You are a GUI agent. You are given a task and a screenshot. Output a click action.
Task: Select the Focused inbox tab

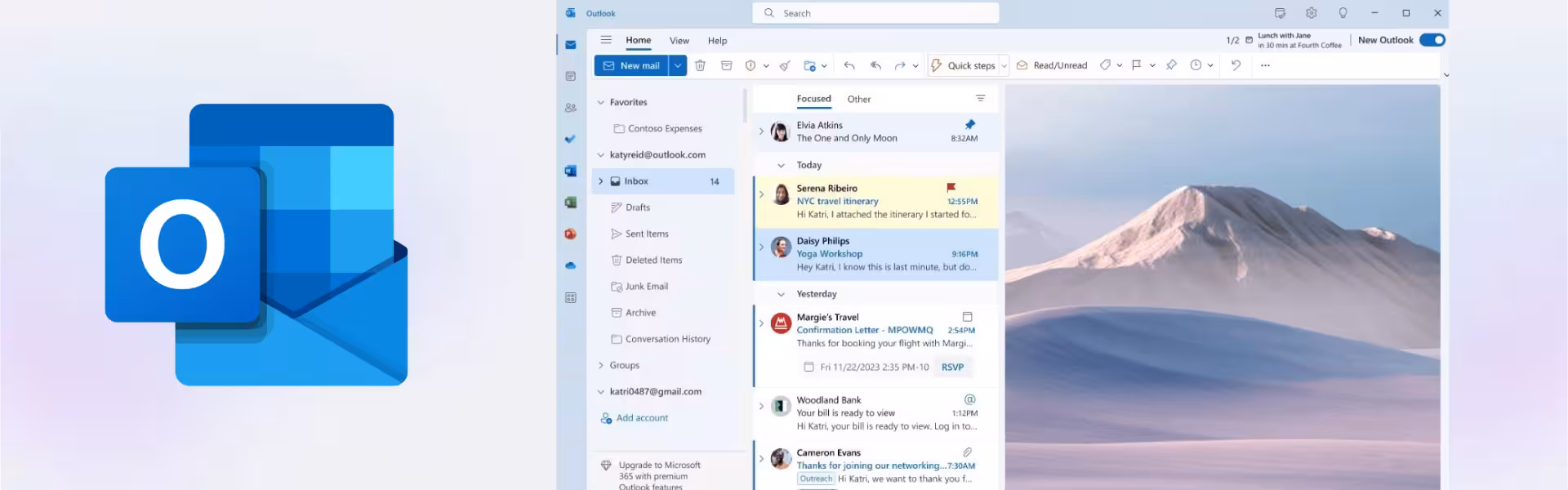(x=813, y=99)
